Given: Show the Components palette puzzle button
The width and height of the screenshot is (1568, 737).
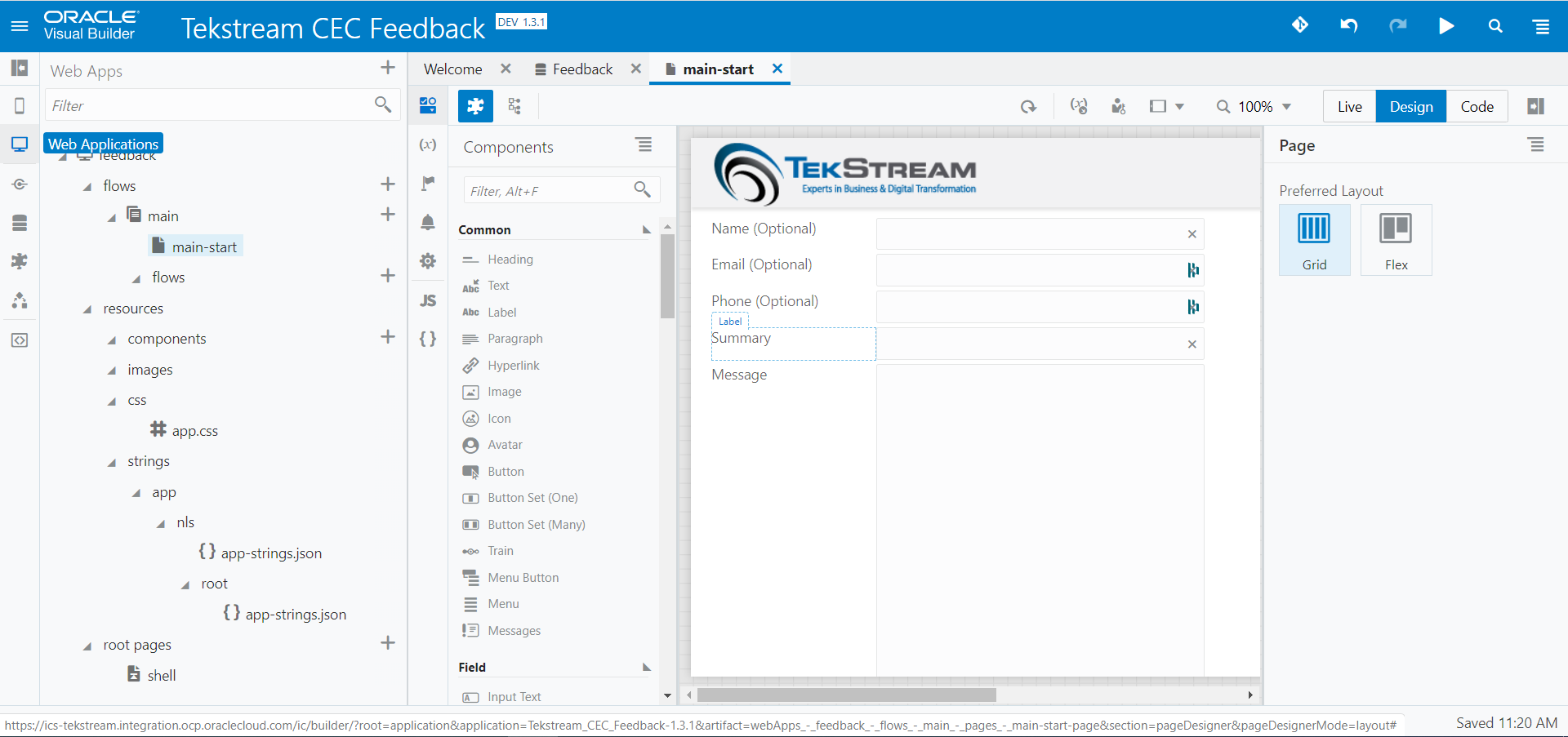Looking at the screenshot, I should coord(475,106).
